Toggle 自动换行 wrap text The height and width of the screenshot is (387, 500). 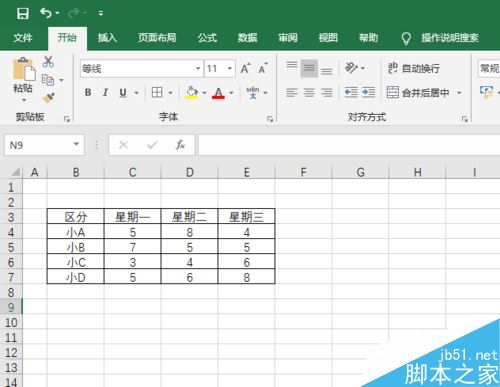[x=414, y=68]
